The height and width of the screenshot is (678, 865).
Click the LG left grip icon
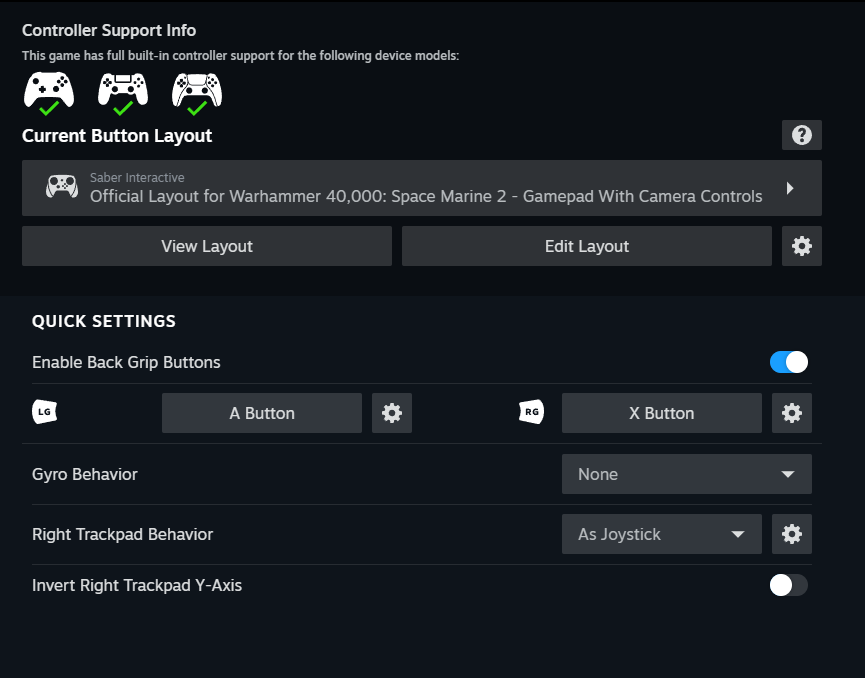point(45,412)
